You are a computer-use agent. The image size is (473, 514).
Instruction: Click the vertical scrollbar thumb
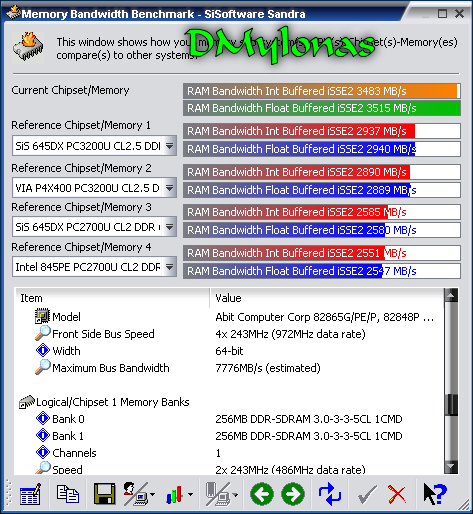tap(451, 405)
